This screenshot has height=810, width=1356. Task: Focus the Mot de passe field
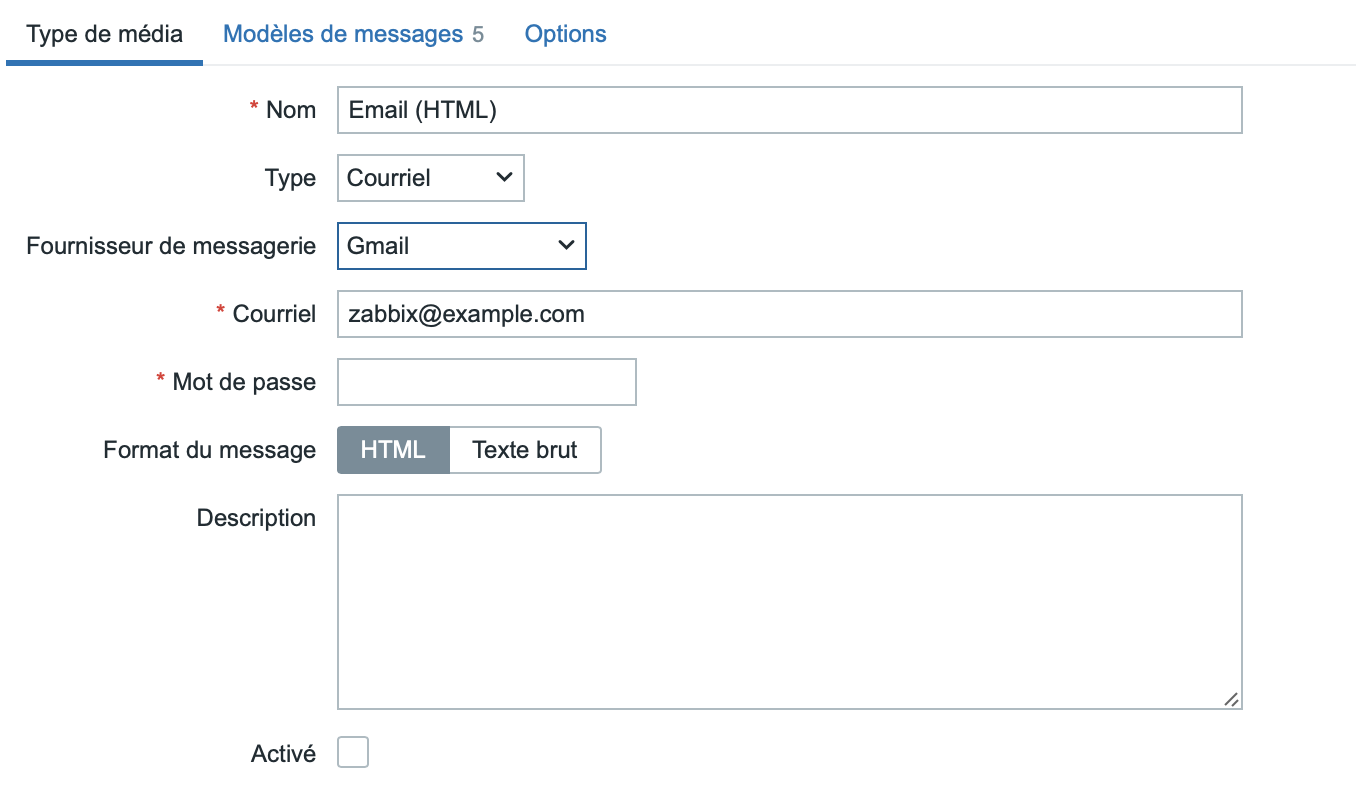(x=486, y=382)
